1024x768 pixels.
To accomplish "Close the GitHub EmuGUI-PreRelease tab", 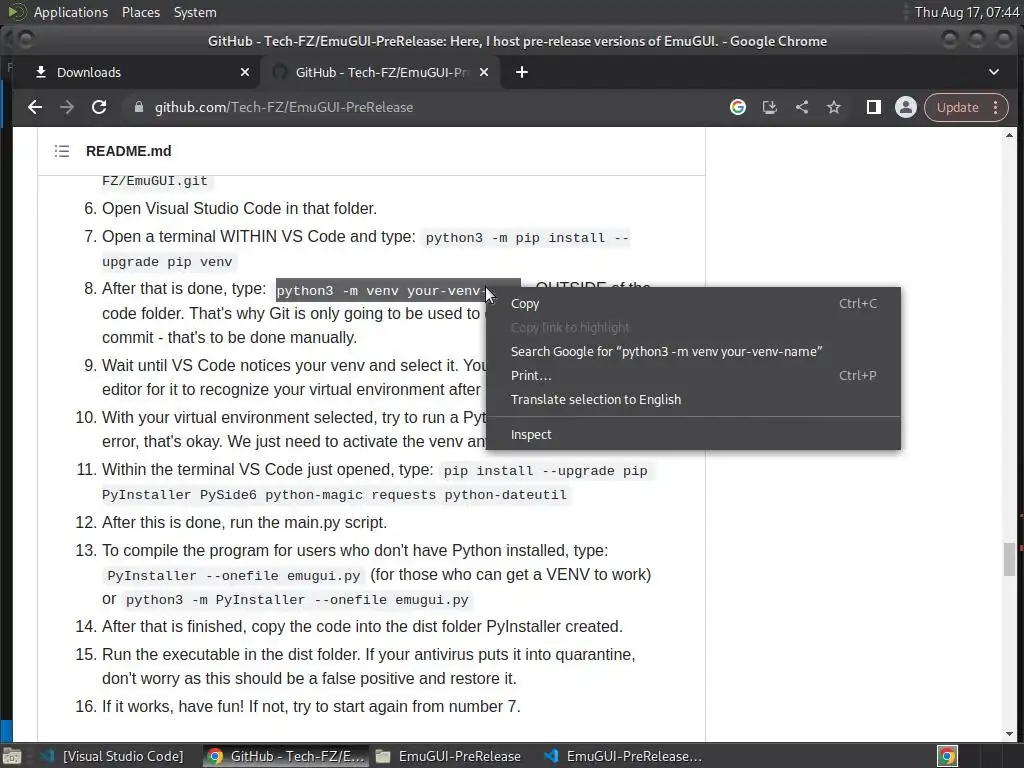I will 484,72.
